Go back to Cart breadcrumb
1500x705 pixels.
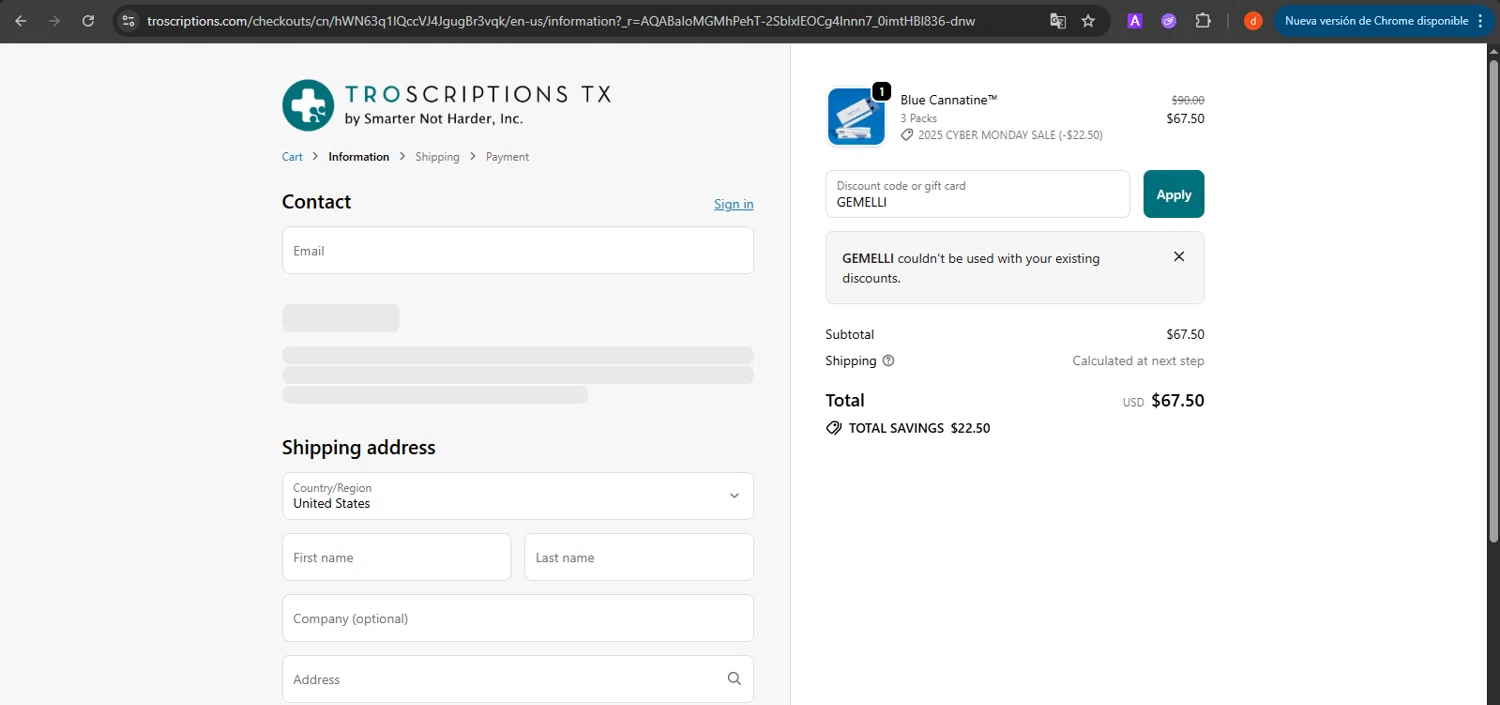tap(292, 157)
